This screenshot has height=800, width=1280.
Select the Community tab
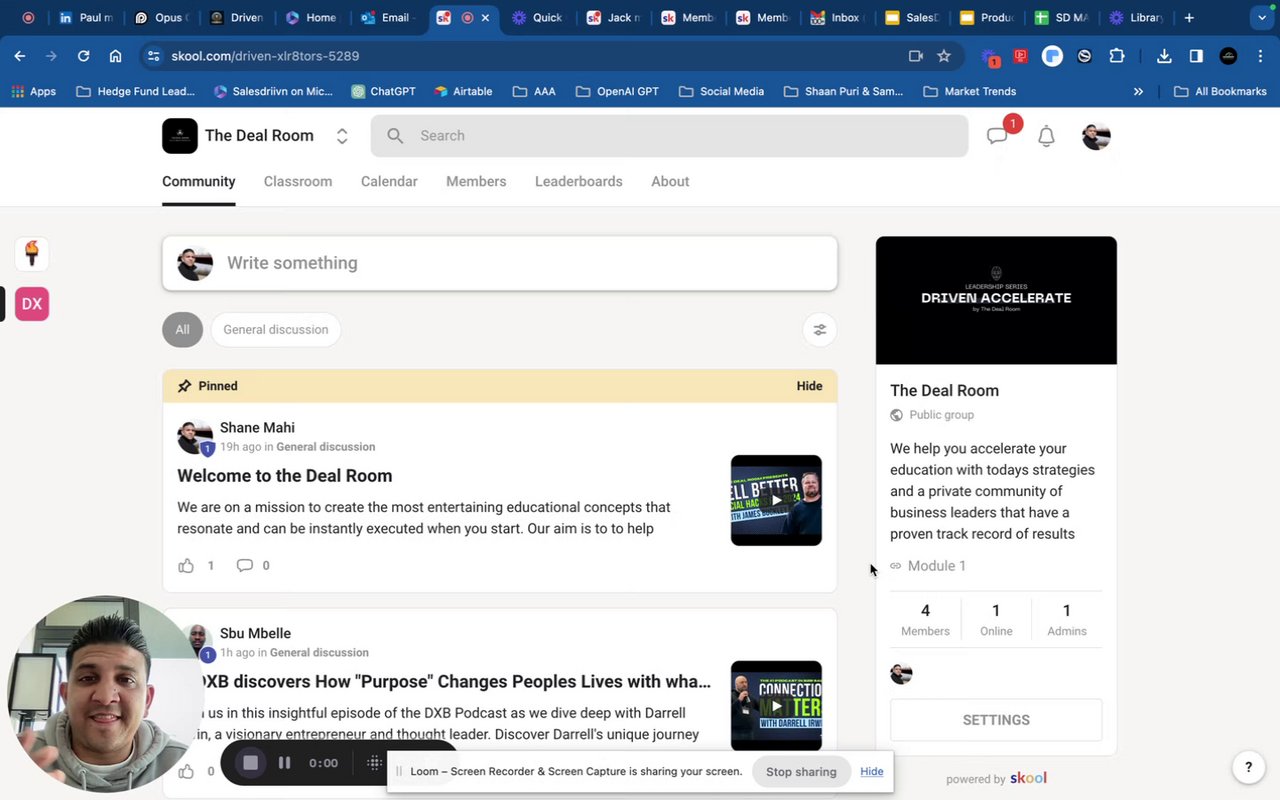199,181
